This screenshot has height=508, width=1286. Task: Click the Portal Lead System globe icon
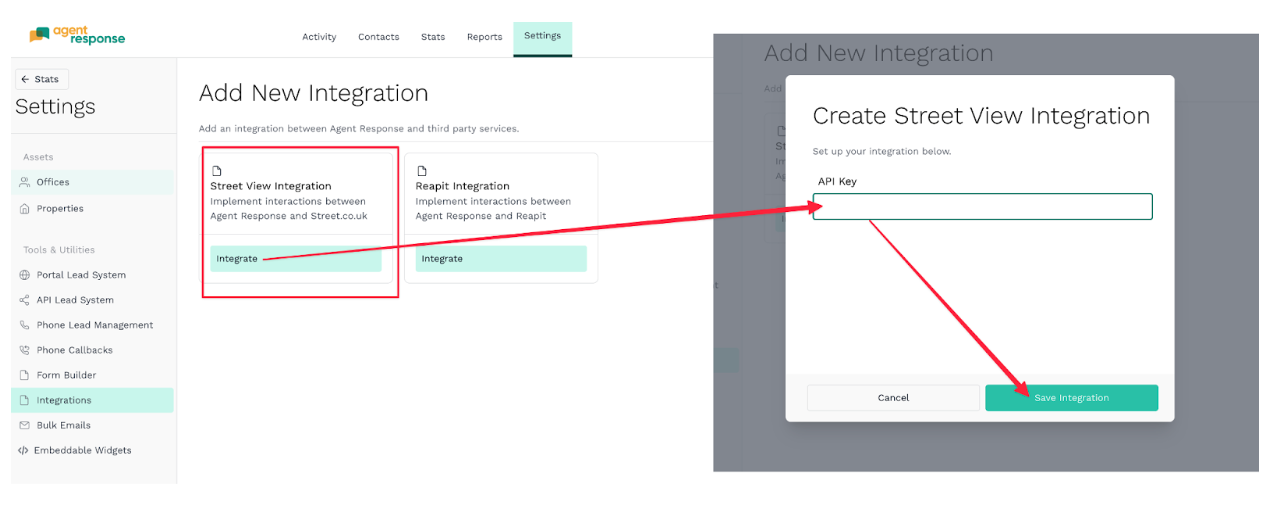(x=25, y=275)
